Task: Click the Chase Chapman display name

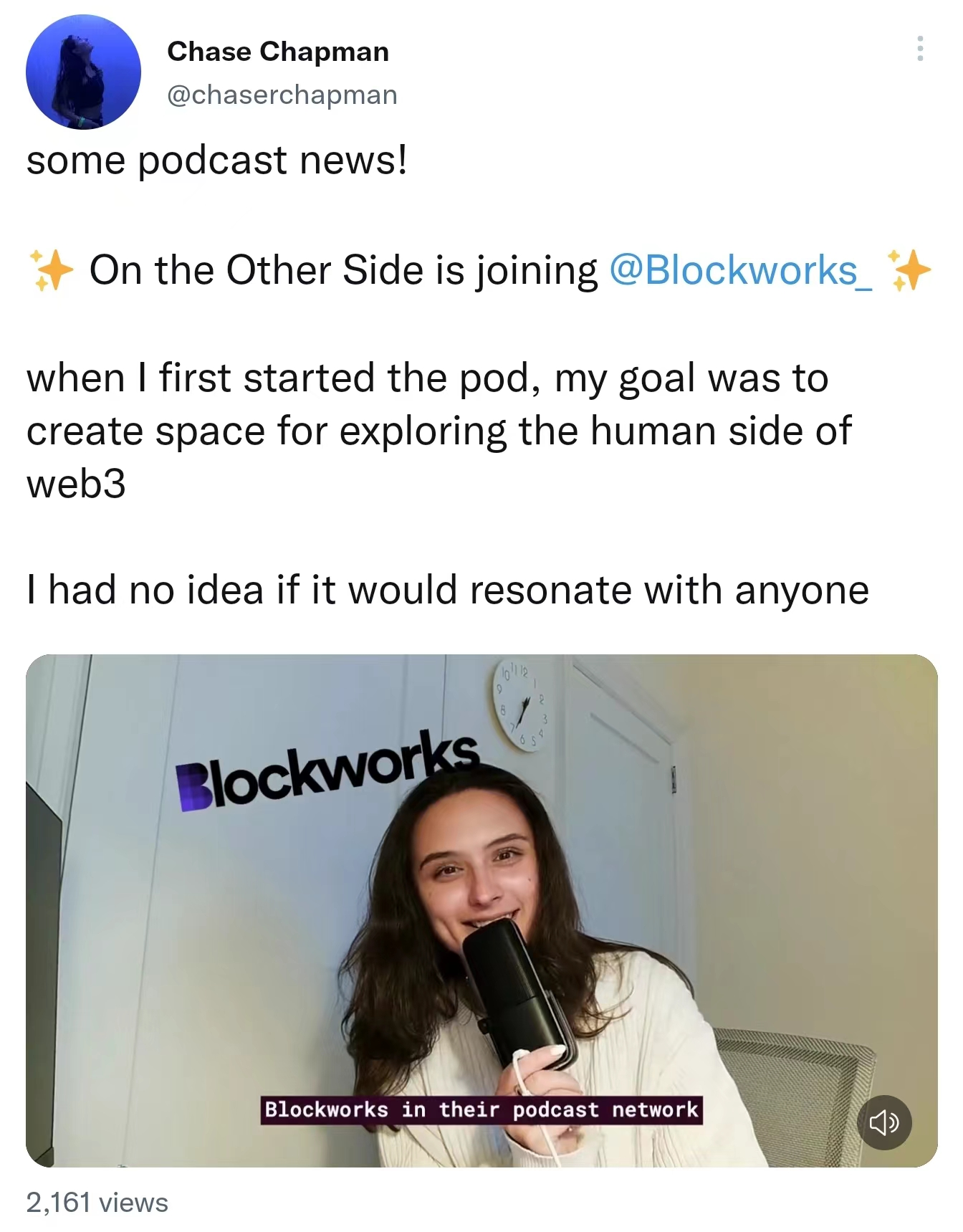Action: (x=278, y=52)
